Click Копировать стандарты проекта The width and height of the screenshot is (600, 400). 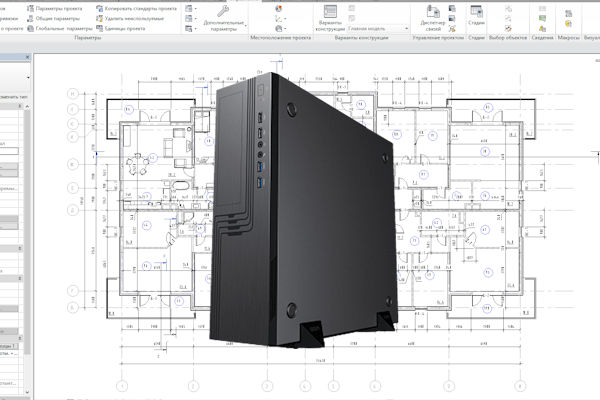tap(136, 8)
